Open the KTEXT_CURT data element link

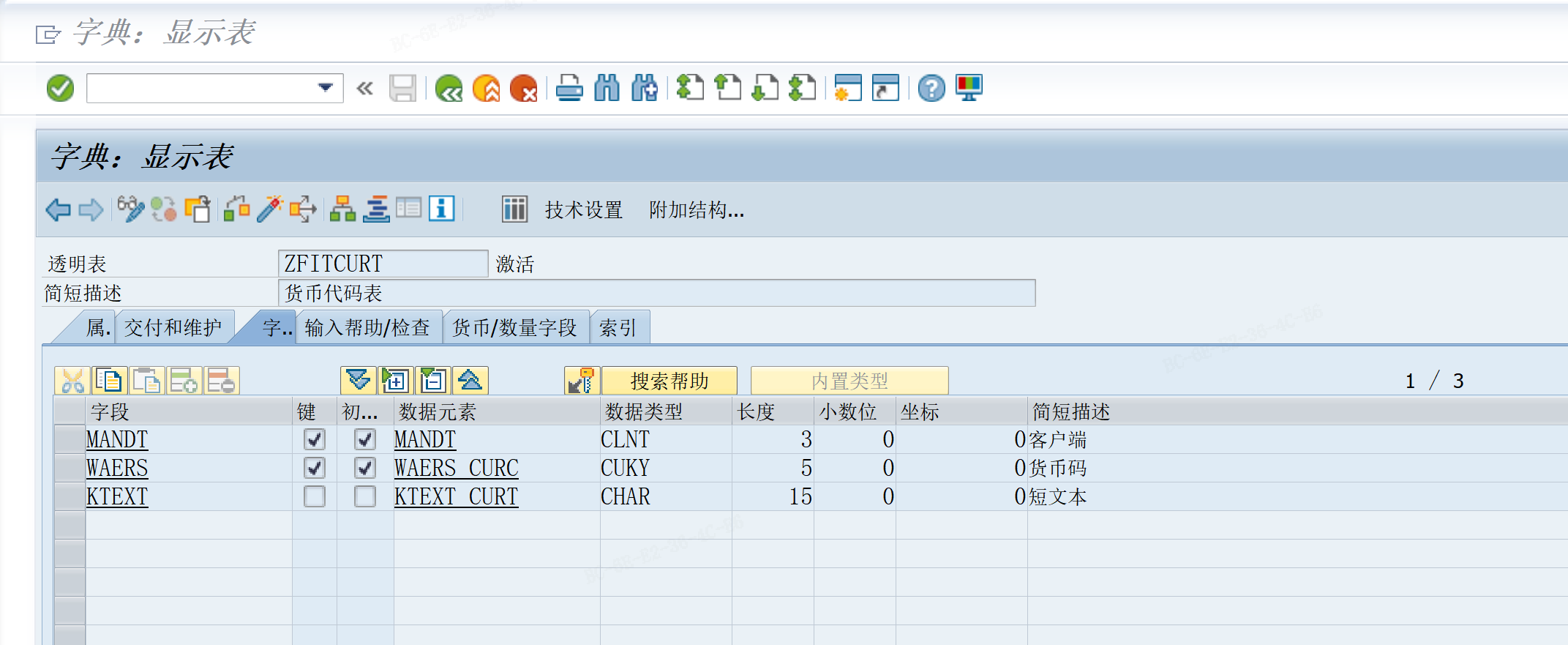pos(457,496)
